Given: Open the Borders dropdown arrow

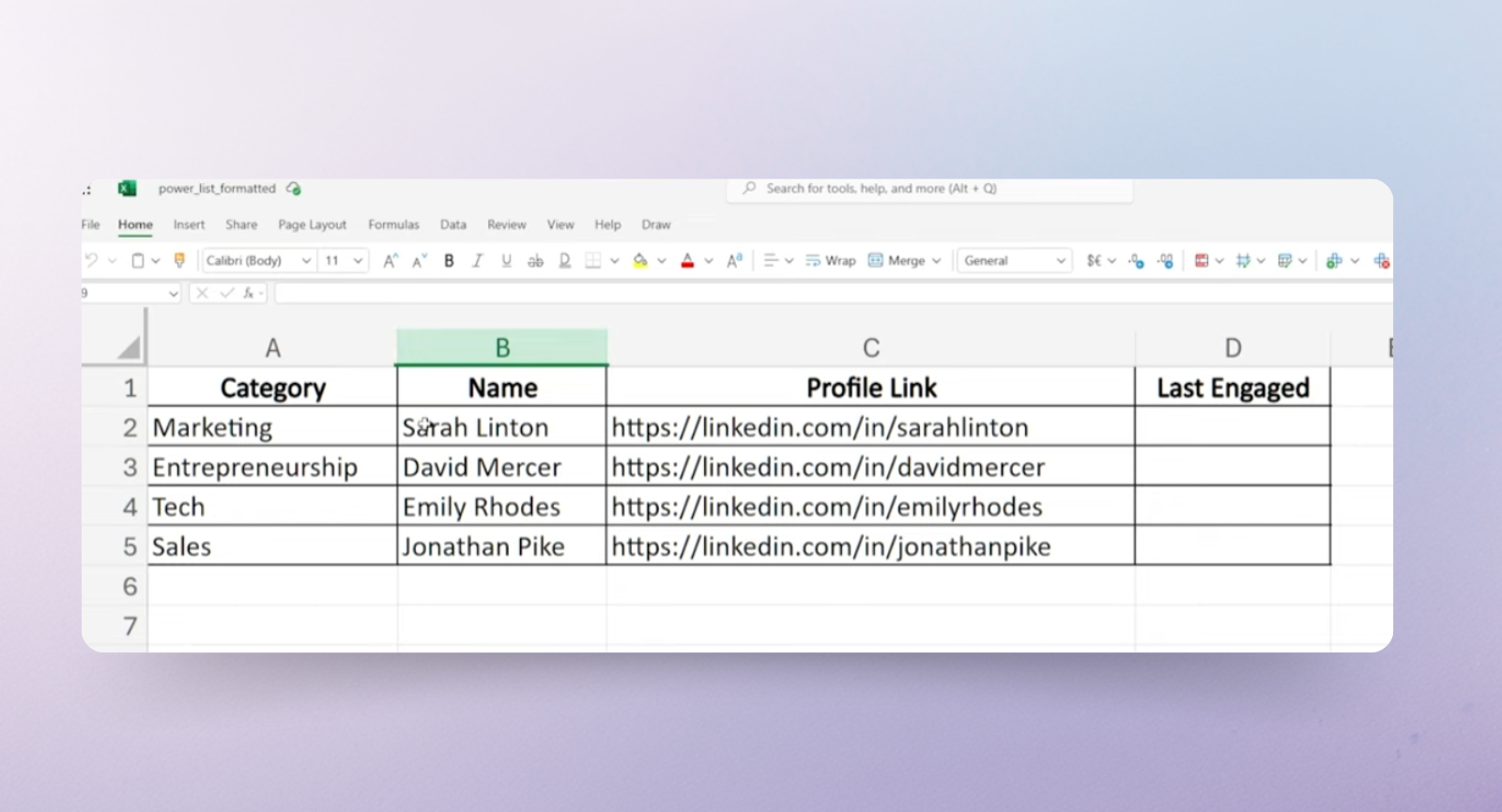Looking at the screenshot, I should [614, 260].
